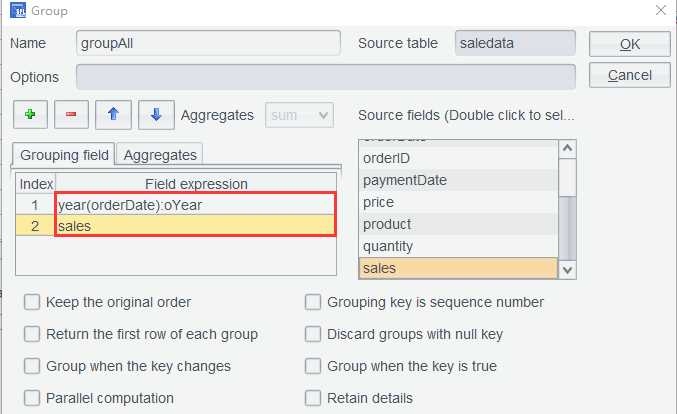Toggle Discard groups with null key
This screenshot has height=414, width=677.
pyautogui.click(x=314, y=334)
